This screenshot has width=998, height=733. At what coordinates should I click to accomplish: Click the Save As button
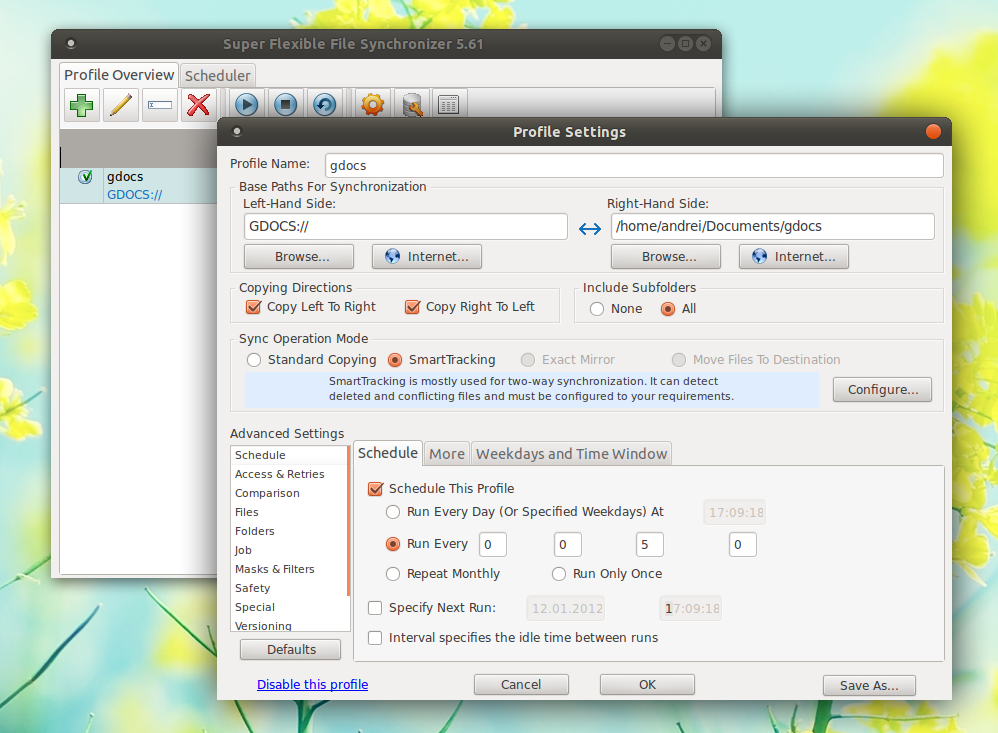click(x=869, y=685)
